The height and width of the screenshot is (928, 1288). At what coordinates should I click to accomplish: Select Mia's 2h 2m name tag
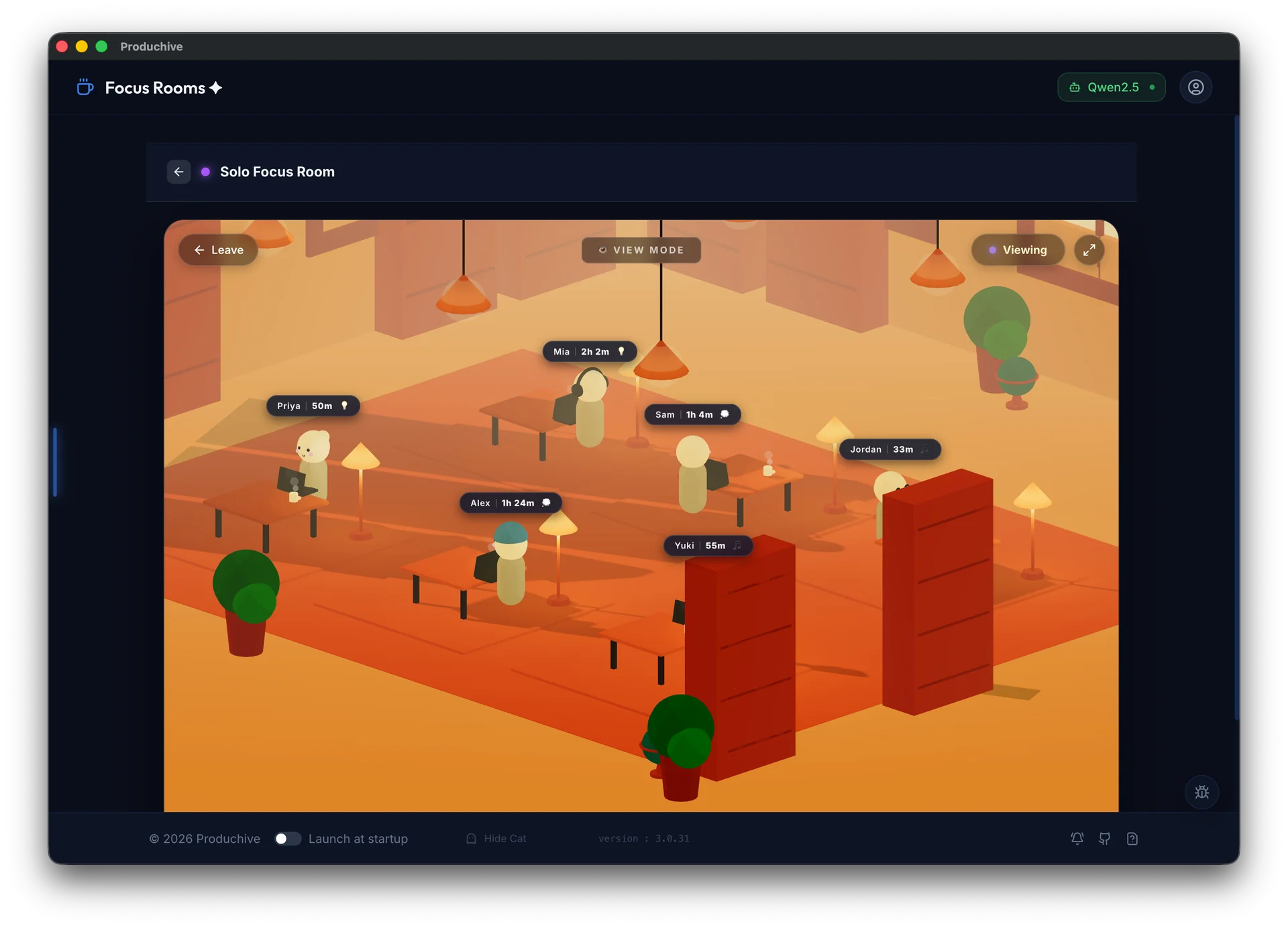(589, 351)
